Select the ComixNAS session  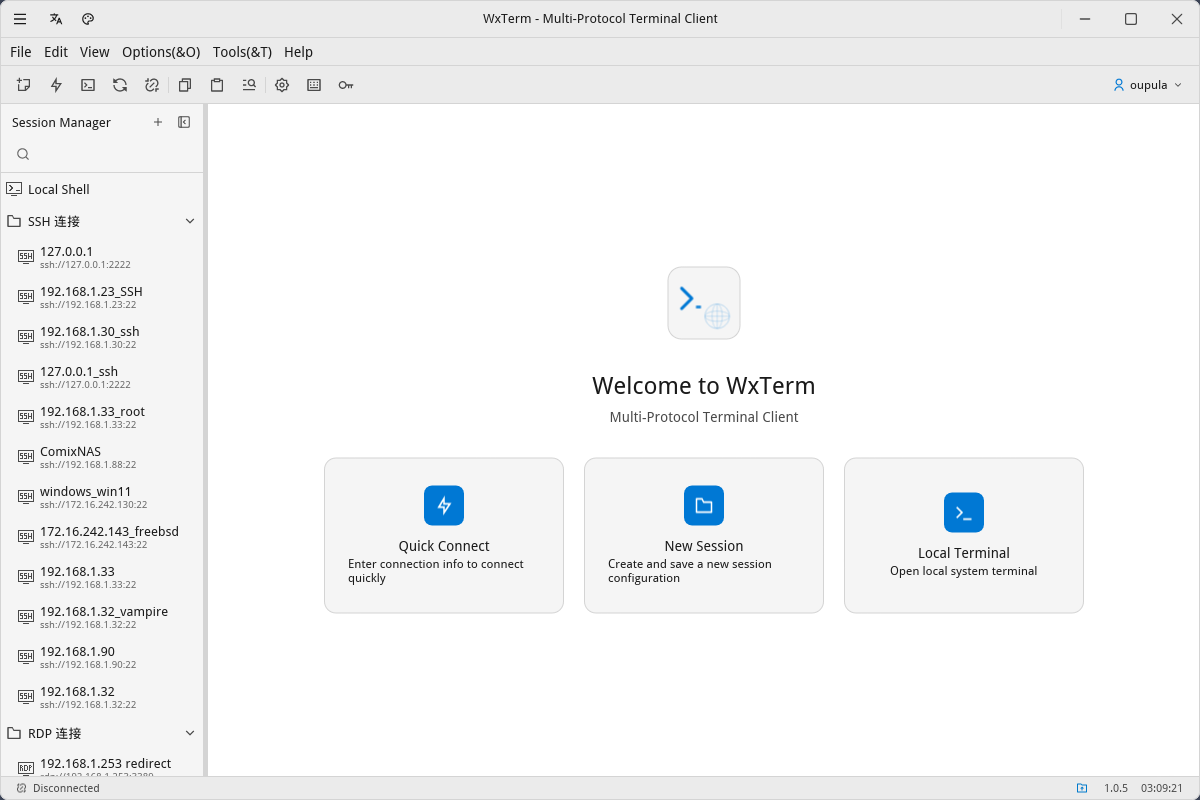pyautogui.click(x=102, y=456)
